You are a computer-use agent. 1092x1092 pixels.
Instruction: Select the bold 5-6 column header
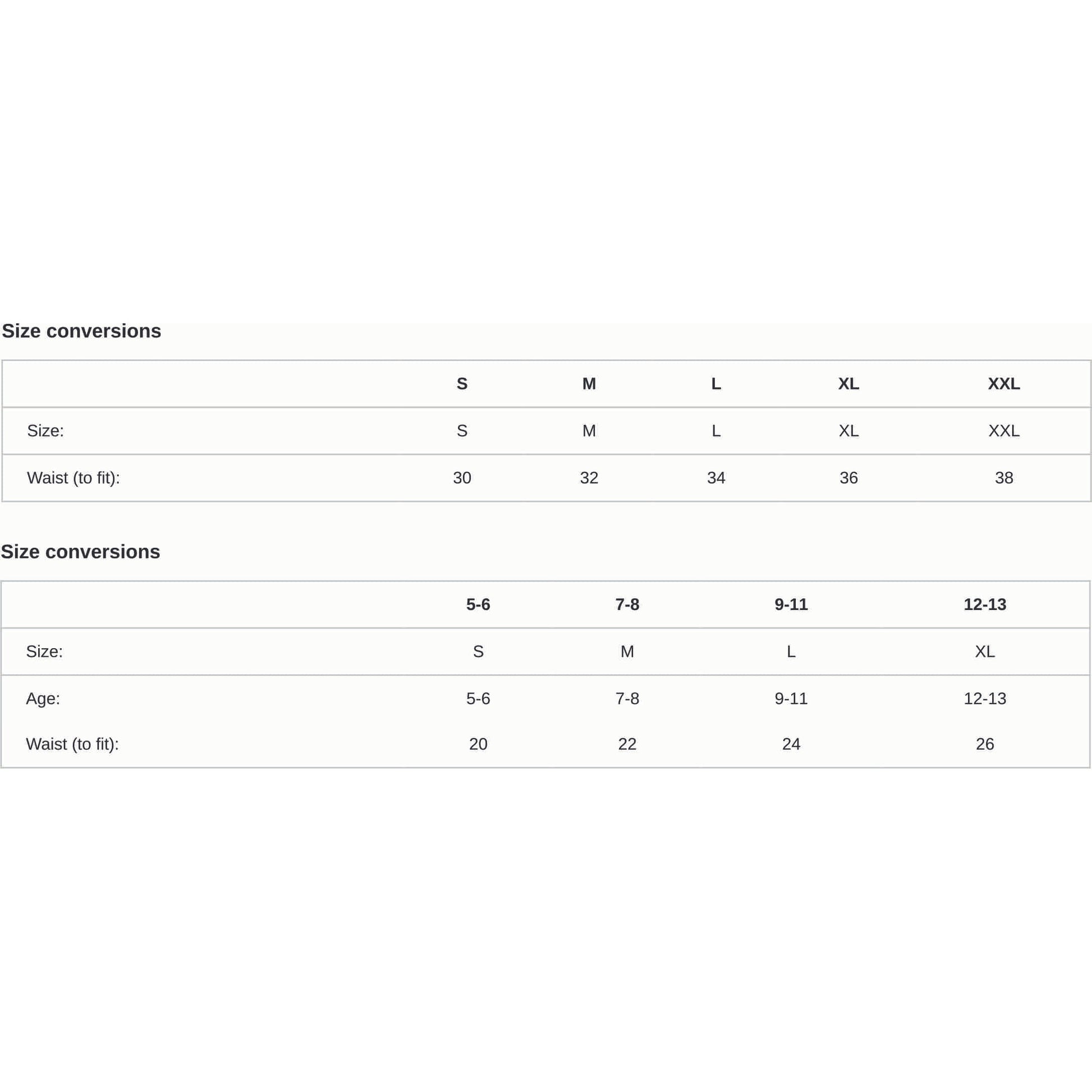point(478,604)
